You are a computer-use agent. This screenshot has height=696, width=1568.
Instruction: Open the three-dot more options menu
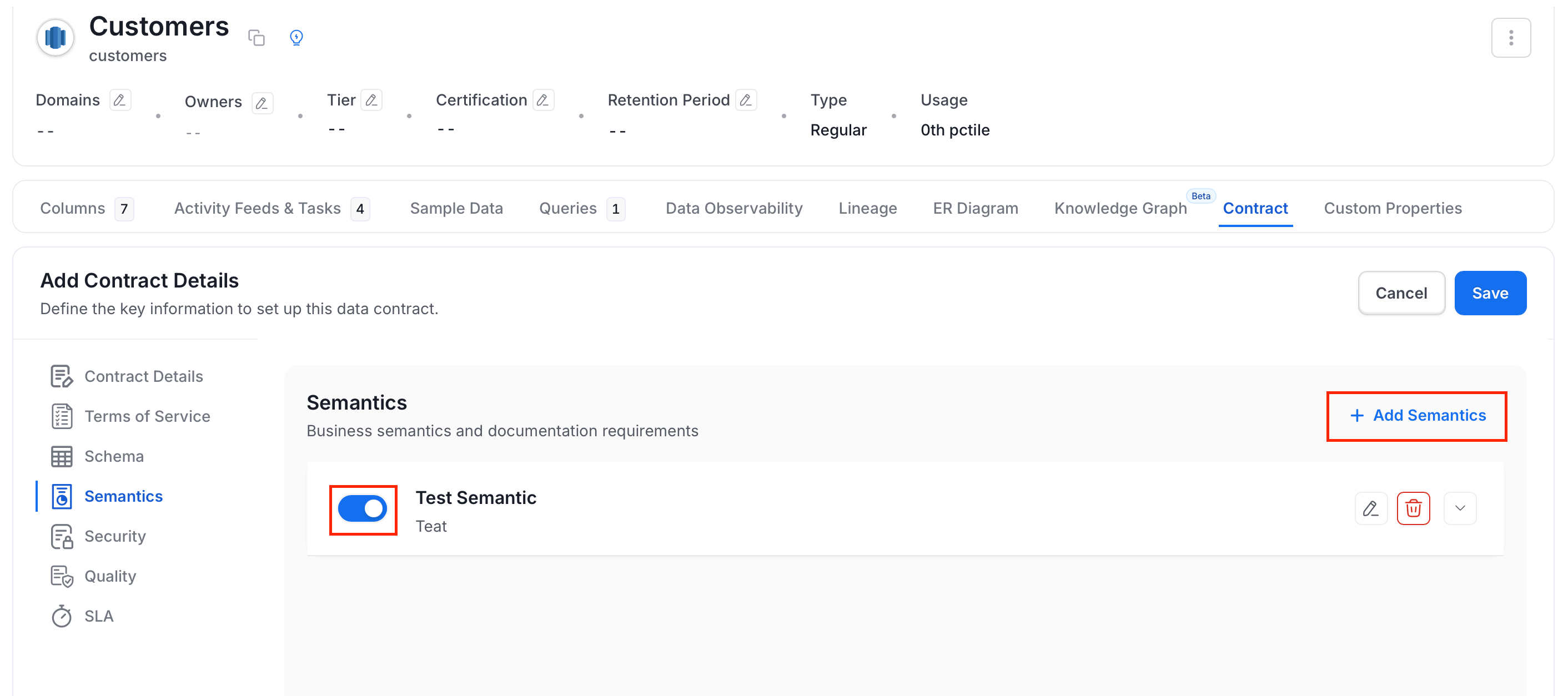(1510, 38)
